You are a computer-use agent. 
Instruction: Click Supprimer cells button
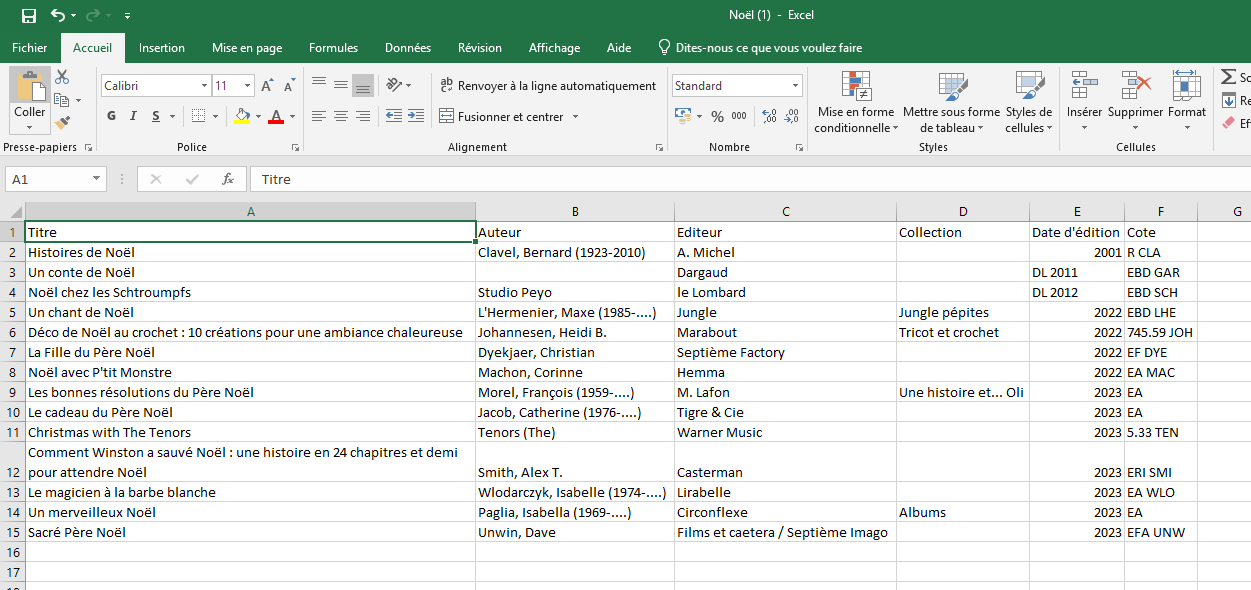pyautogui.click(x=1136, y=103)
